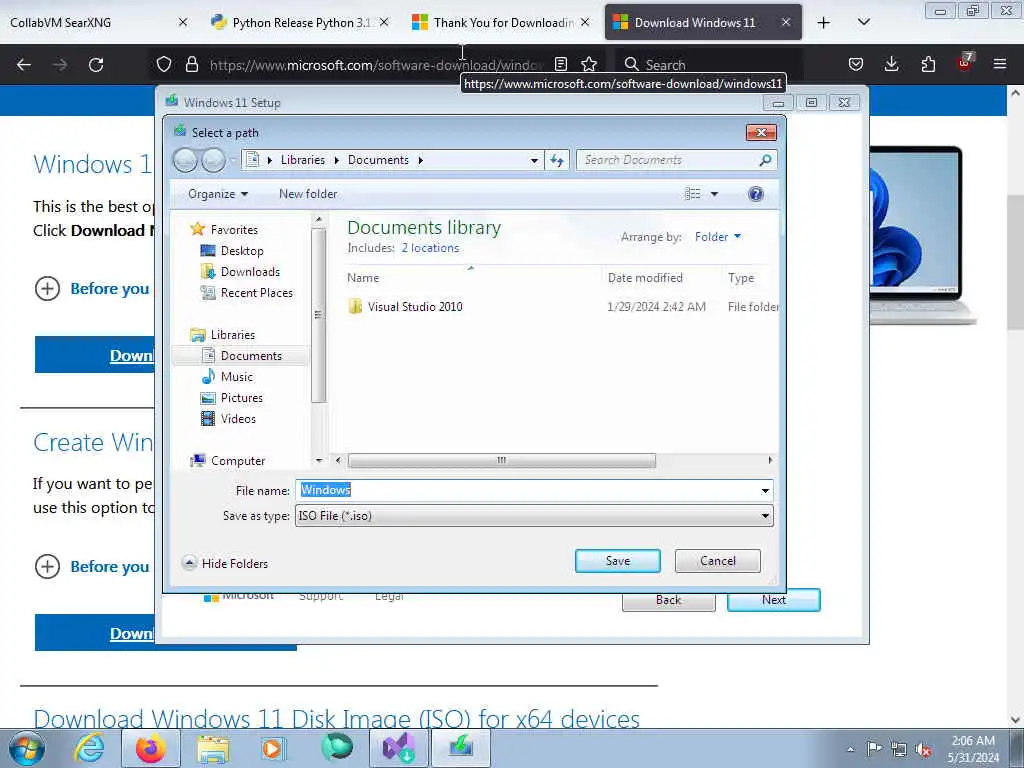This screenshot has width=1024, height=768.
Task: Toggle reader view icon in address bar
Action: click(x=561, y=64)
